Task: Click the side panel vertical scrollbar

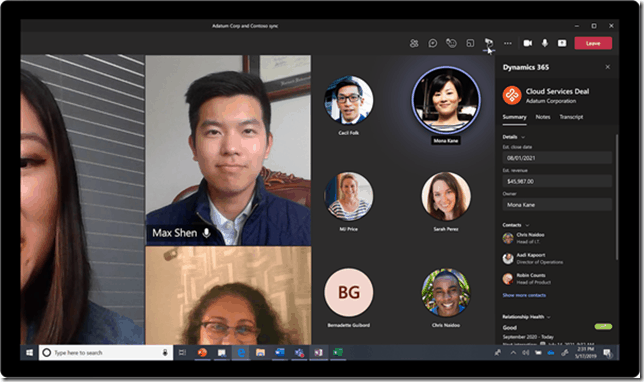Action: pos(616,197)
